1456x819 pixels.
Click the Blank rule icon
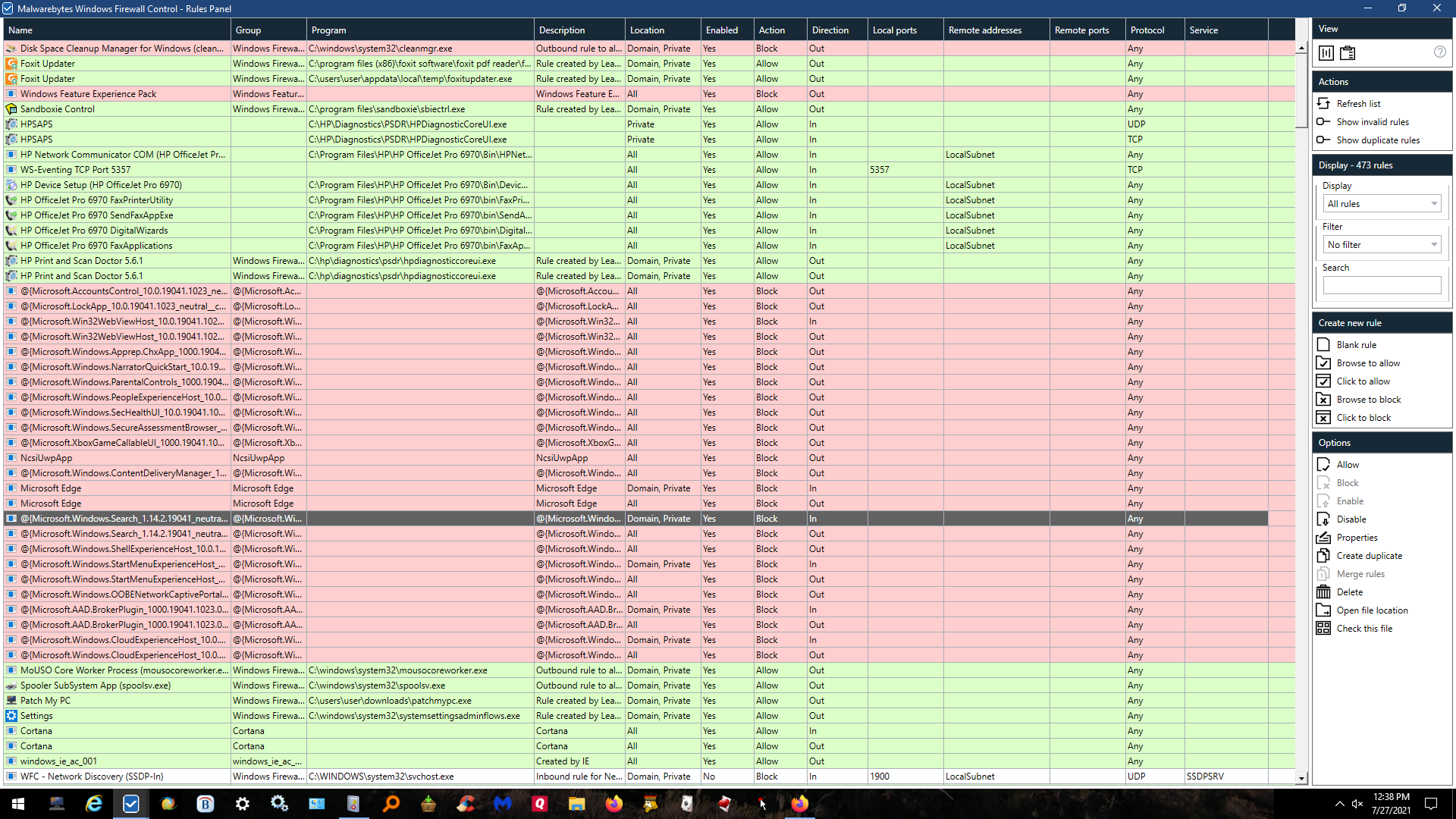tap(1323, 344)
